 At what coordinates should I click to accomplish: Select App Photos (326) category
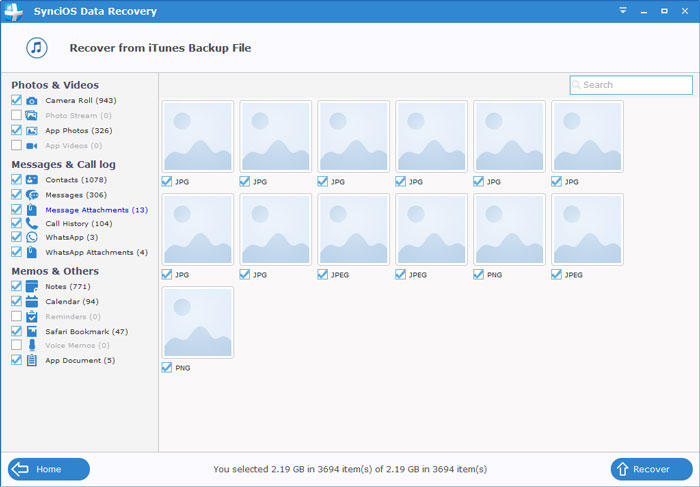pyautogui.click(x=79, y=131)
